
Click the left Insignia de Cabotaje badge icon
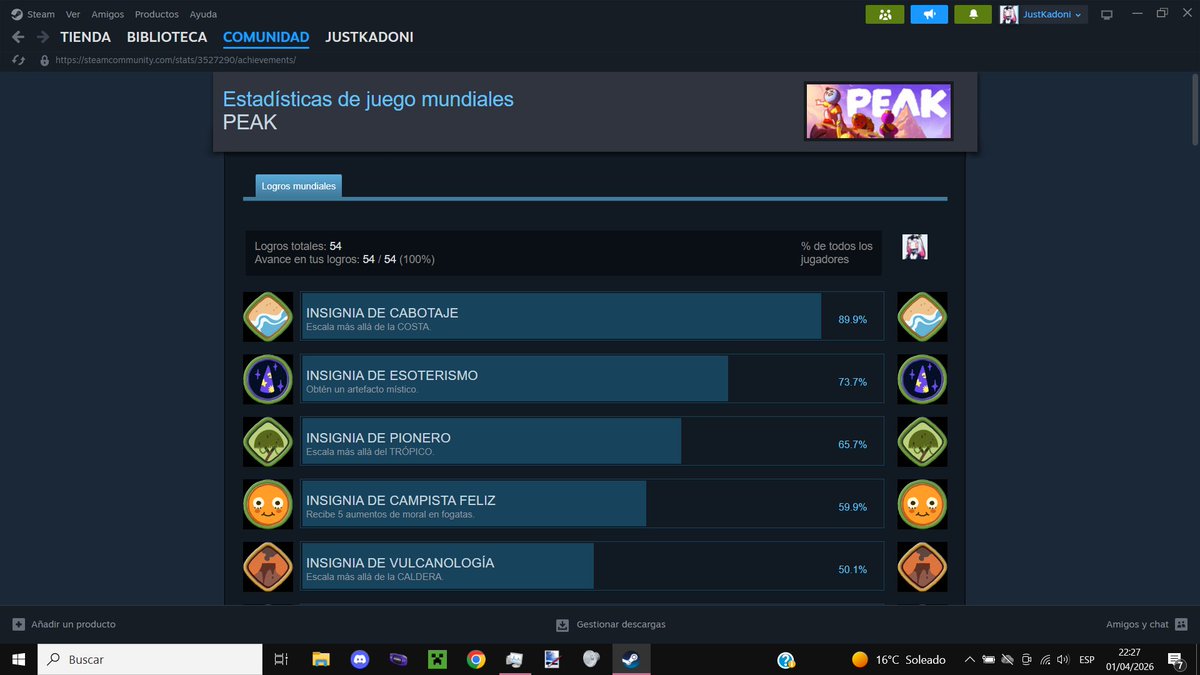pyautogui.click(x=268, y=317)
